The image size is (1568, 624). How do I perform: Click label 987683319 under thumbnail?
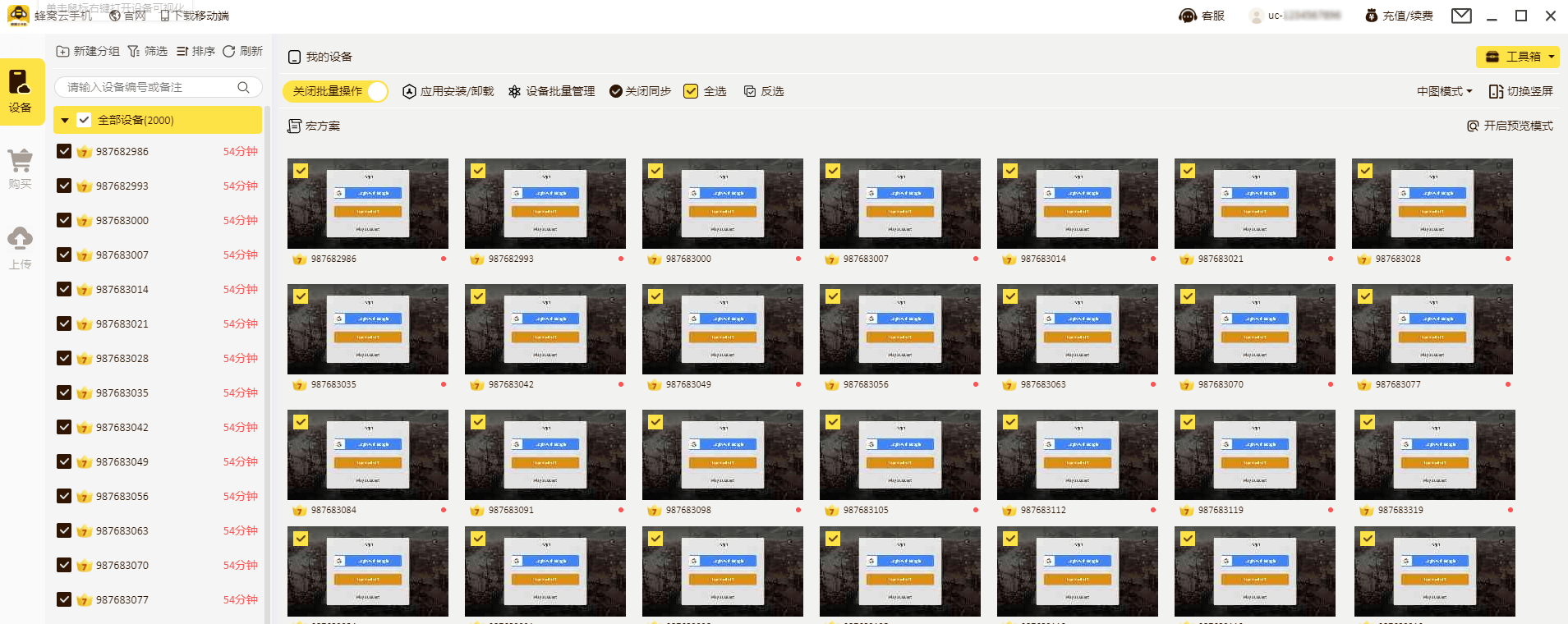click(x=1400, y=510)
